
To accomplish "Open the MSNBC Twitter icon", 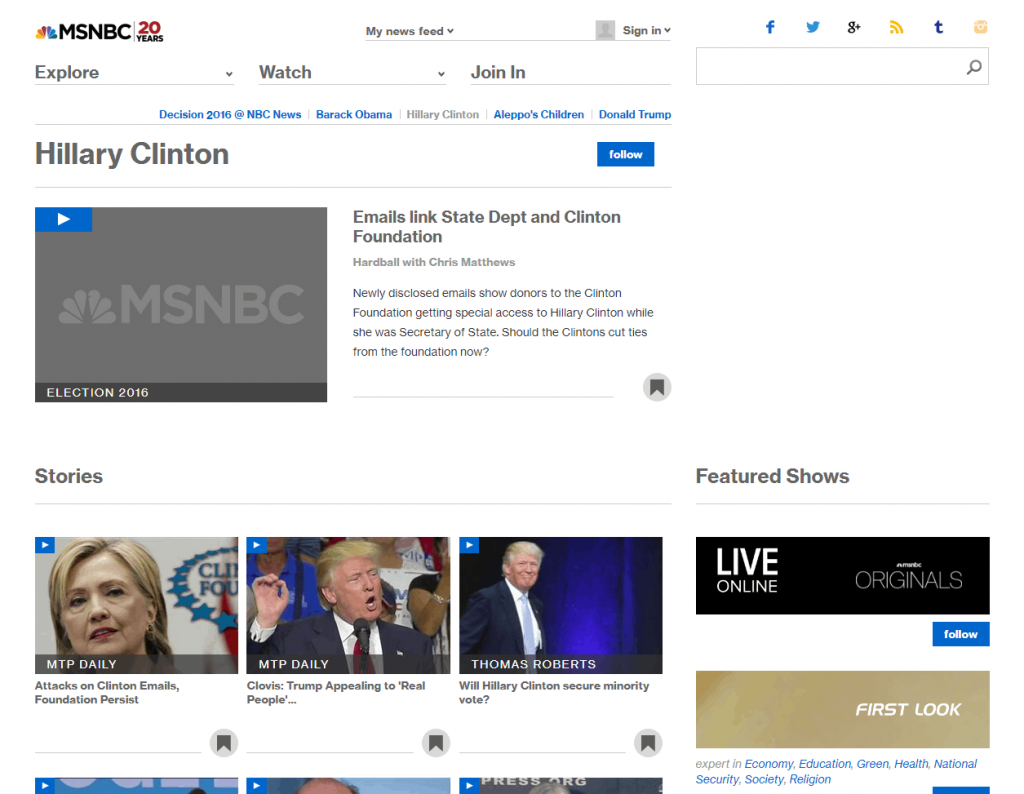I will [812, 27].
